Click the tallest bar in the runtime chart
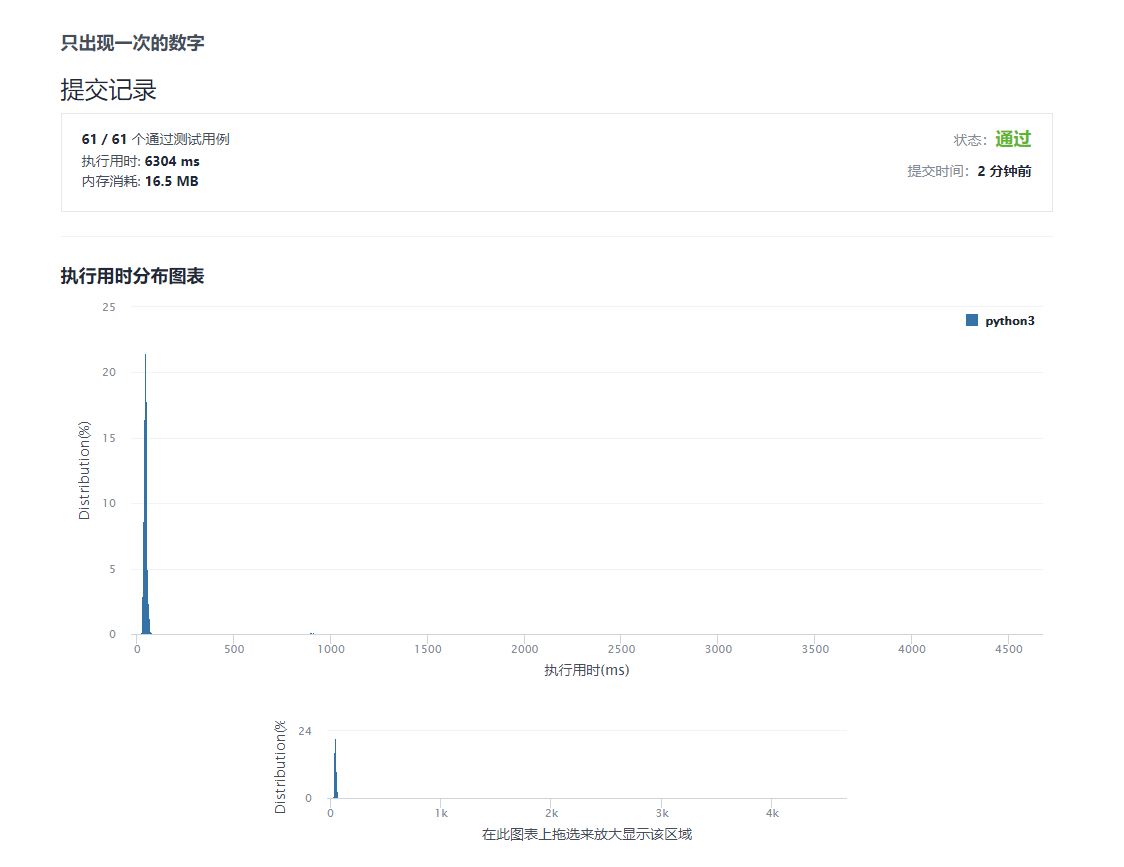Viewport: 1124px width, 867px height. pyautogui.click(x=146, y=494)
